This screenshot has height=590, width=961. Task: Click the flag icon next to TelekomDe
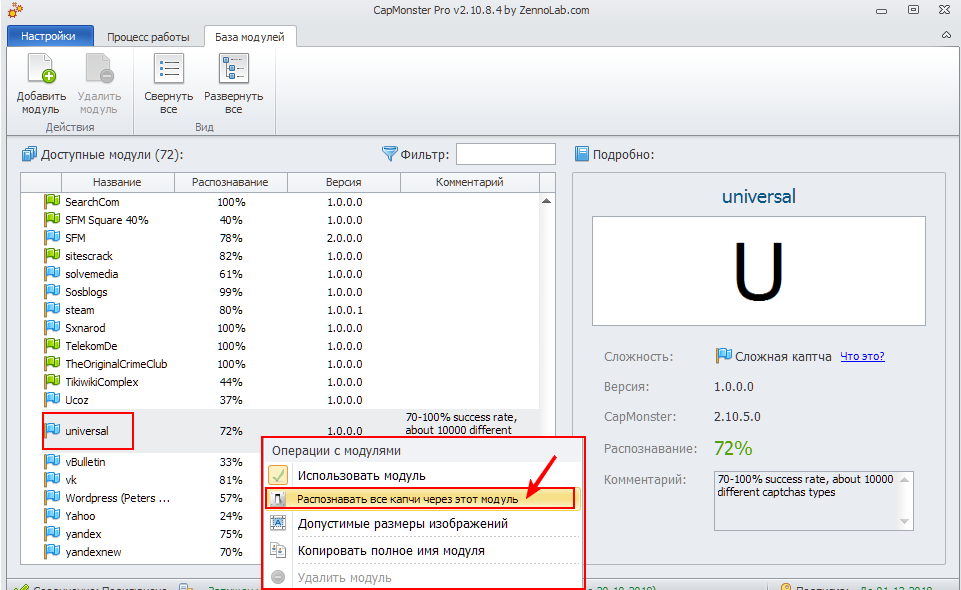(52, 346)
